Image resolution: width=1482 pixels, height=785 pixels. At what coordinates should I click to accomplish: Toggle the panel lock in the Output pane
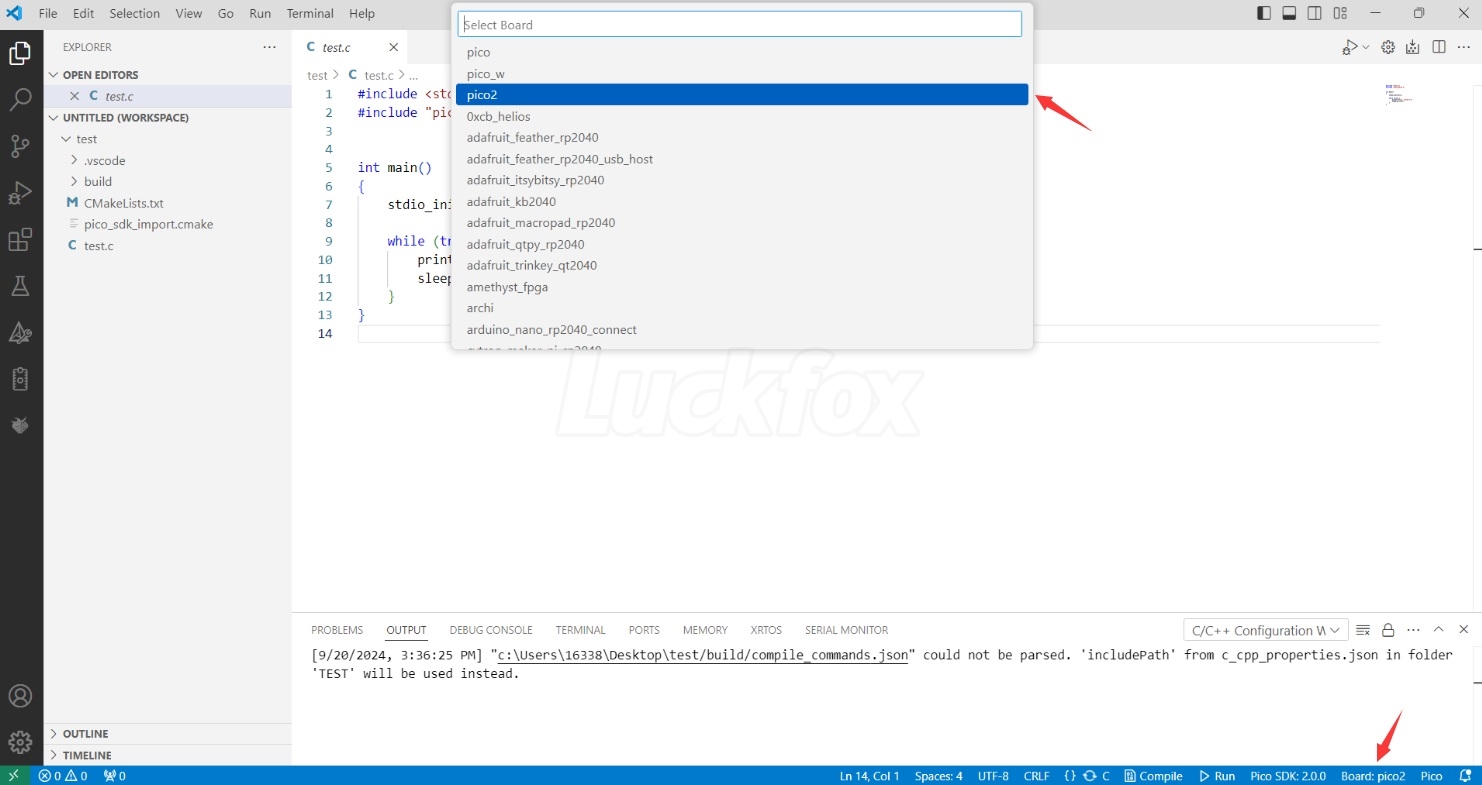click(x=1388, y=629)
